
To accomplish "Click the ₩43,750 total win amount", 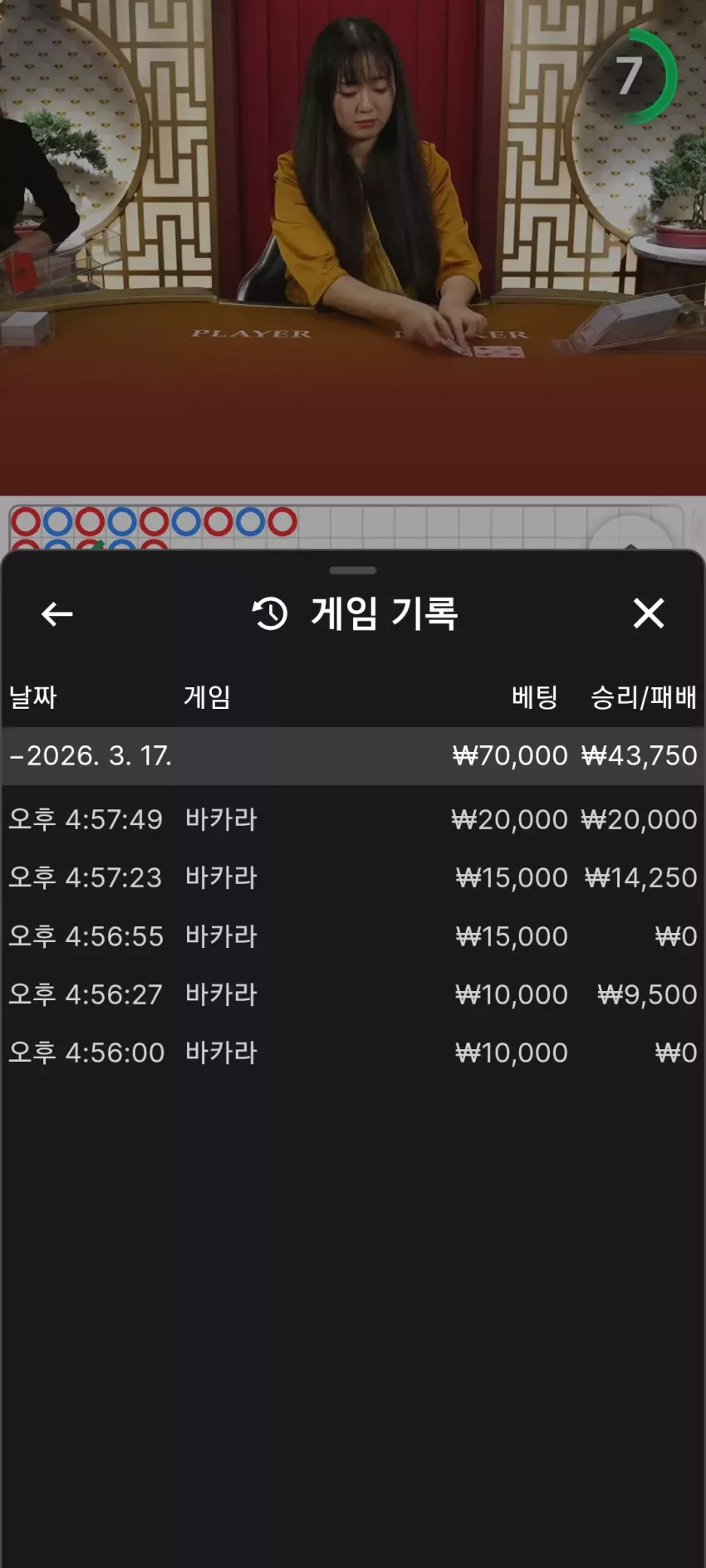I will tap(639, 756).
